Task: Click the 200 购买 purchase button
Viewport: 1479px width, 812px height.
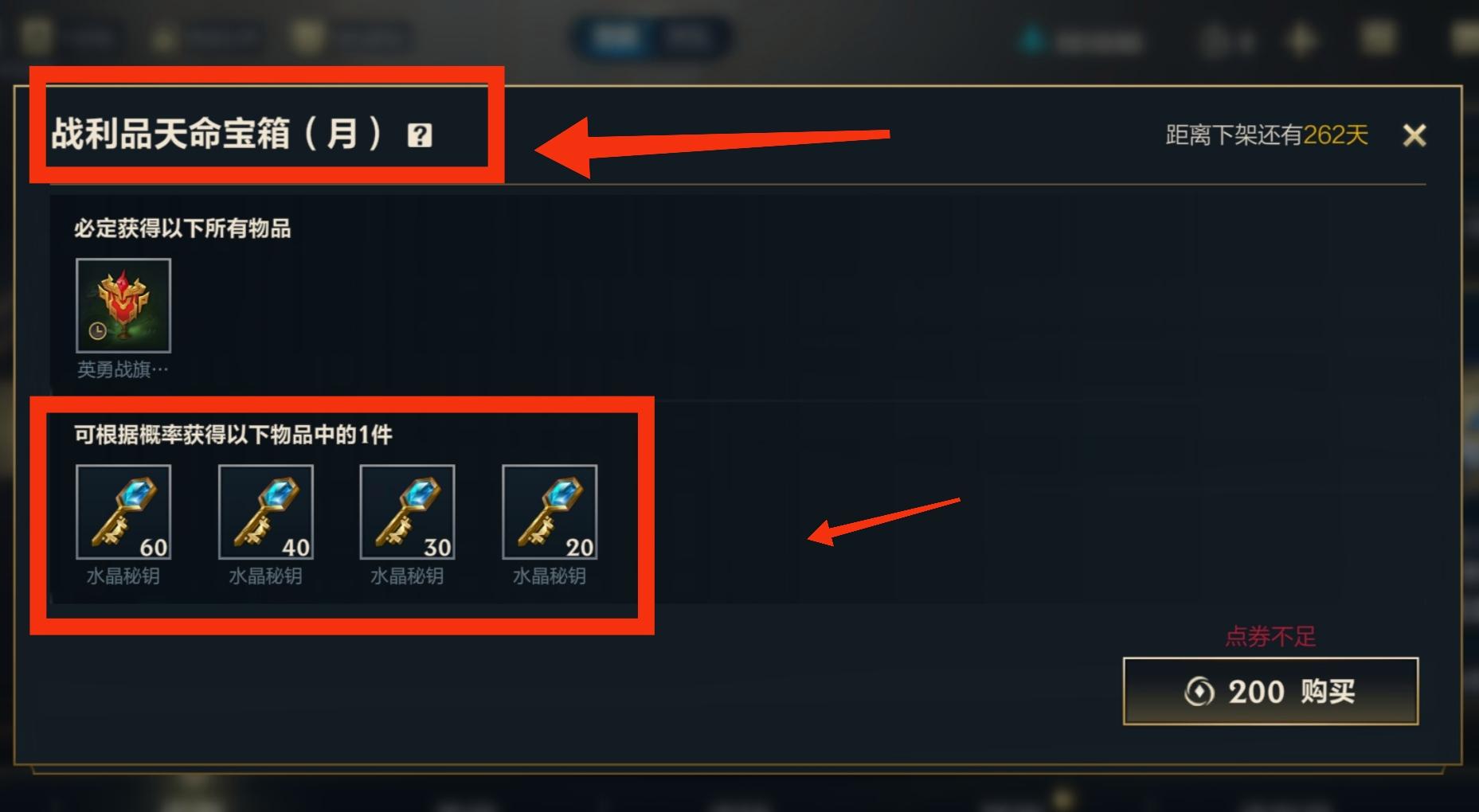Action: (x=1270, y=691)
